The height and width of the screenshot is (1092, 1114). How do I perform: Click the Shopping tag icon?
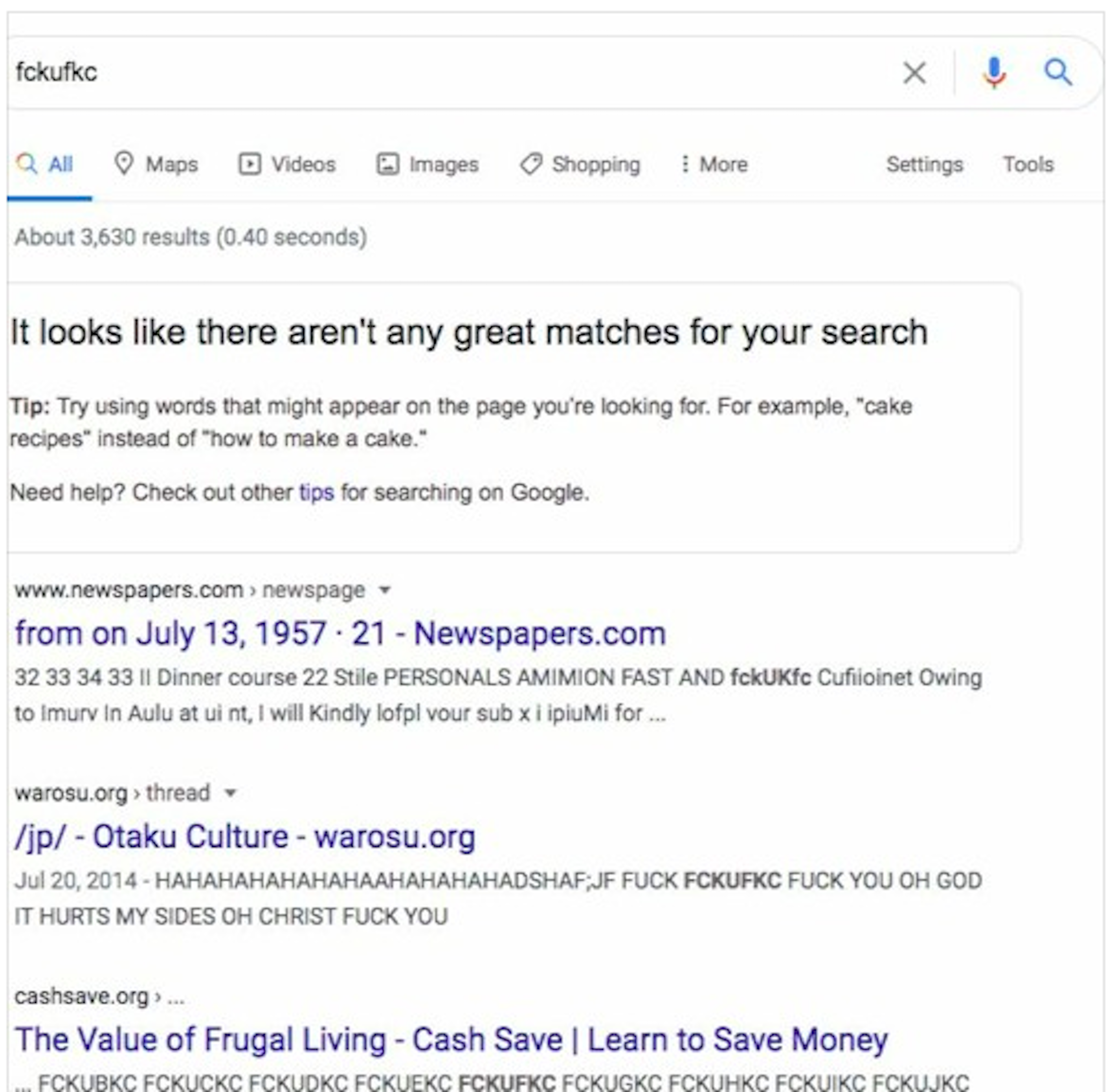531,164
